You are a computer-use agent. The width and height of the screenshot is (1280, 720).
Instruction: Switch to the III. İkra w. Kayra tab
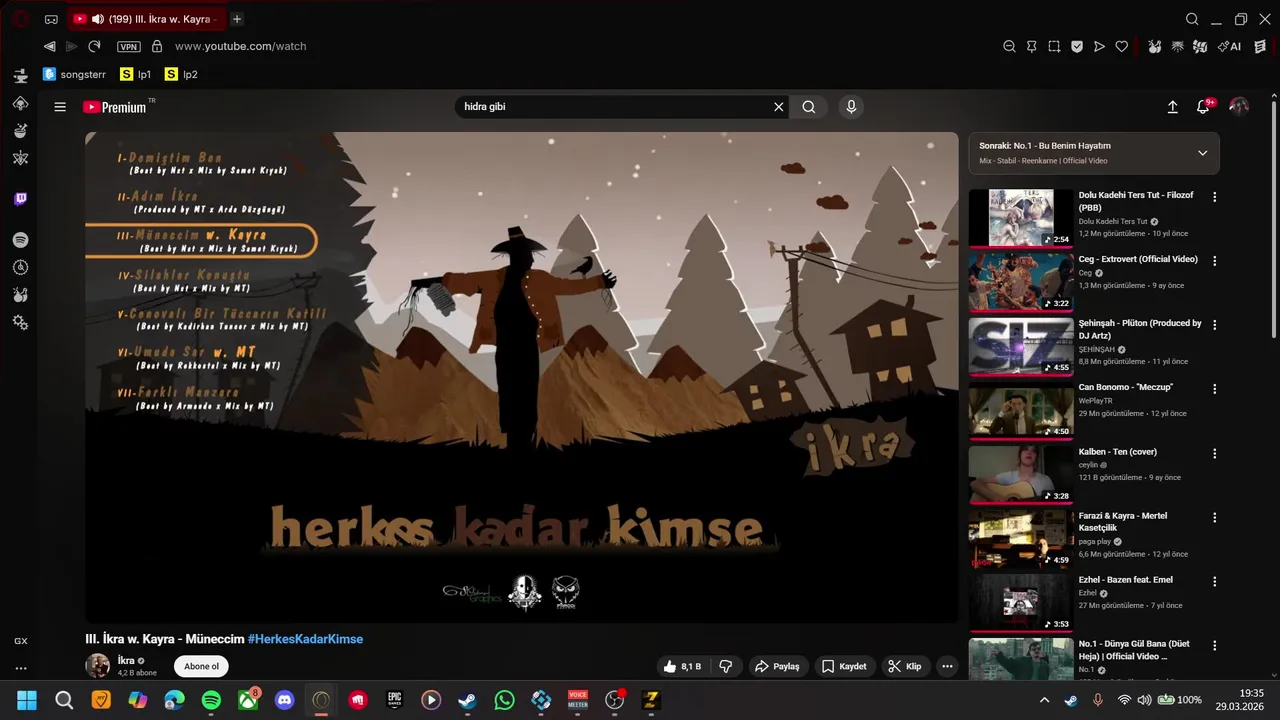tap(146, 19)
